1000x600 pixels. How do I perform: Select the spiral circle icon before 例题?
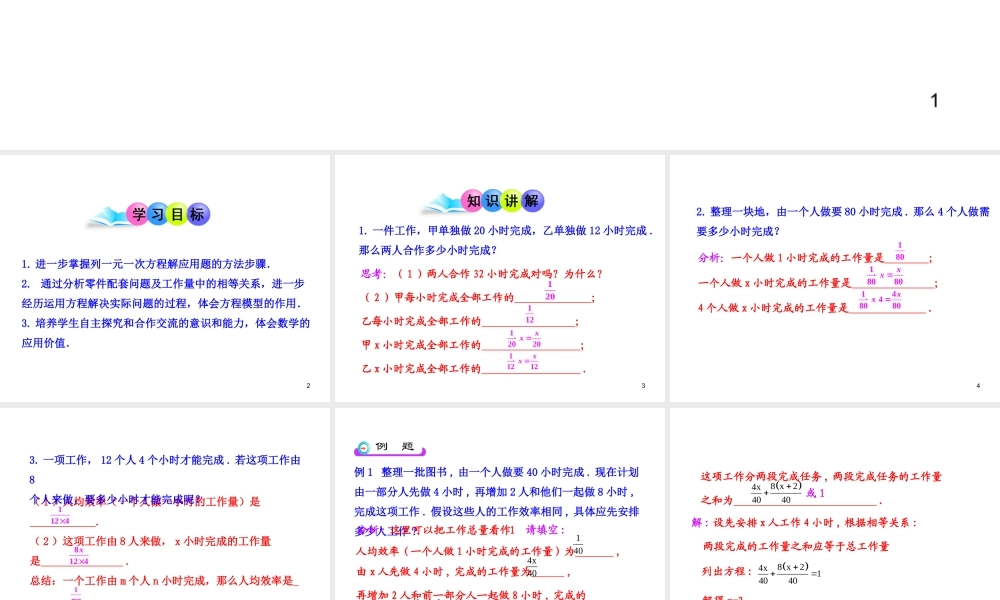(x=362, y=448)
